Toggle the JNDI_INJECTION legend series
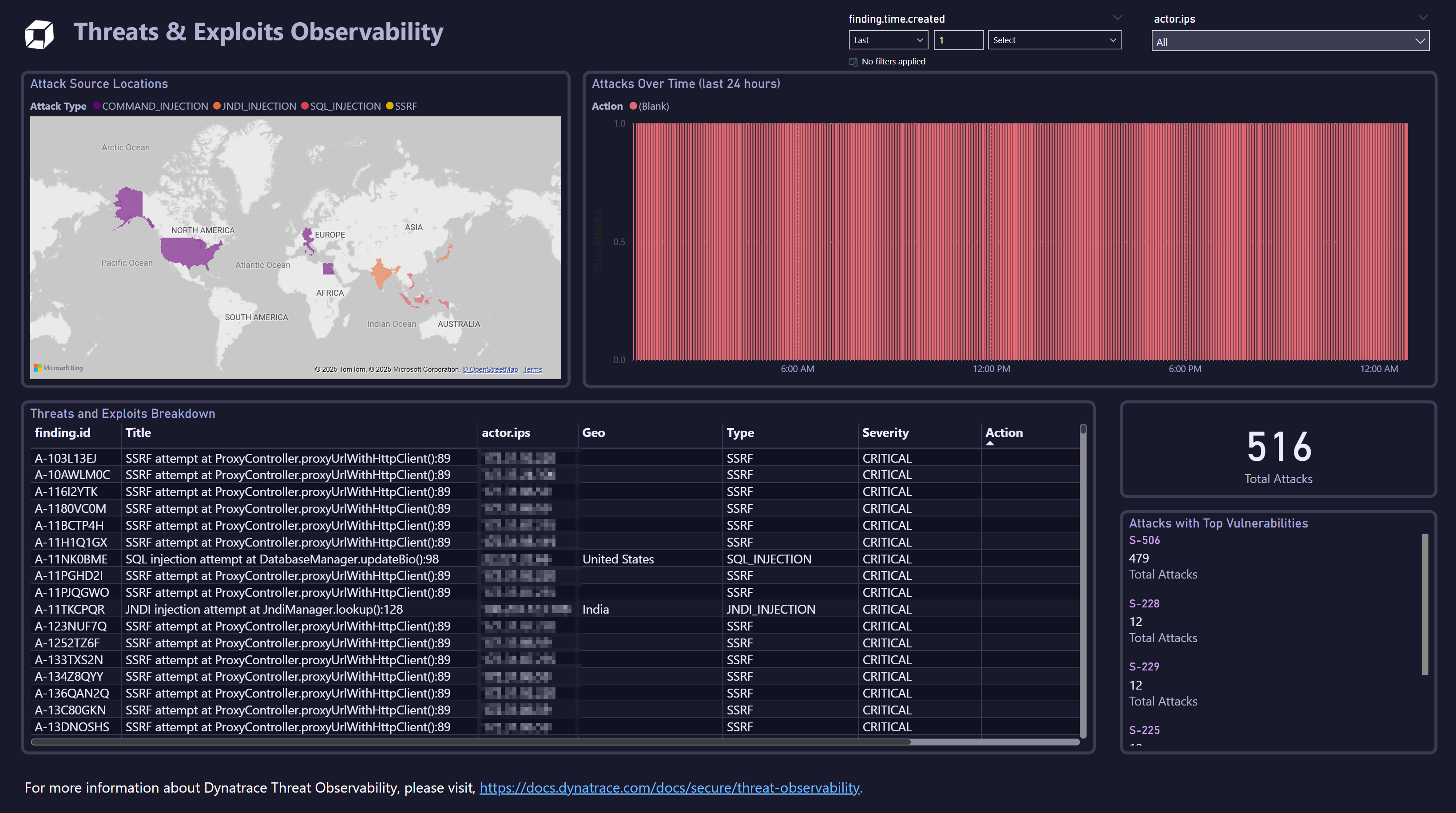 click(x=217, y=106)
